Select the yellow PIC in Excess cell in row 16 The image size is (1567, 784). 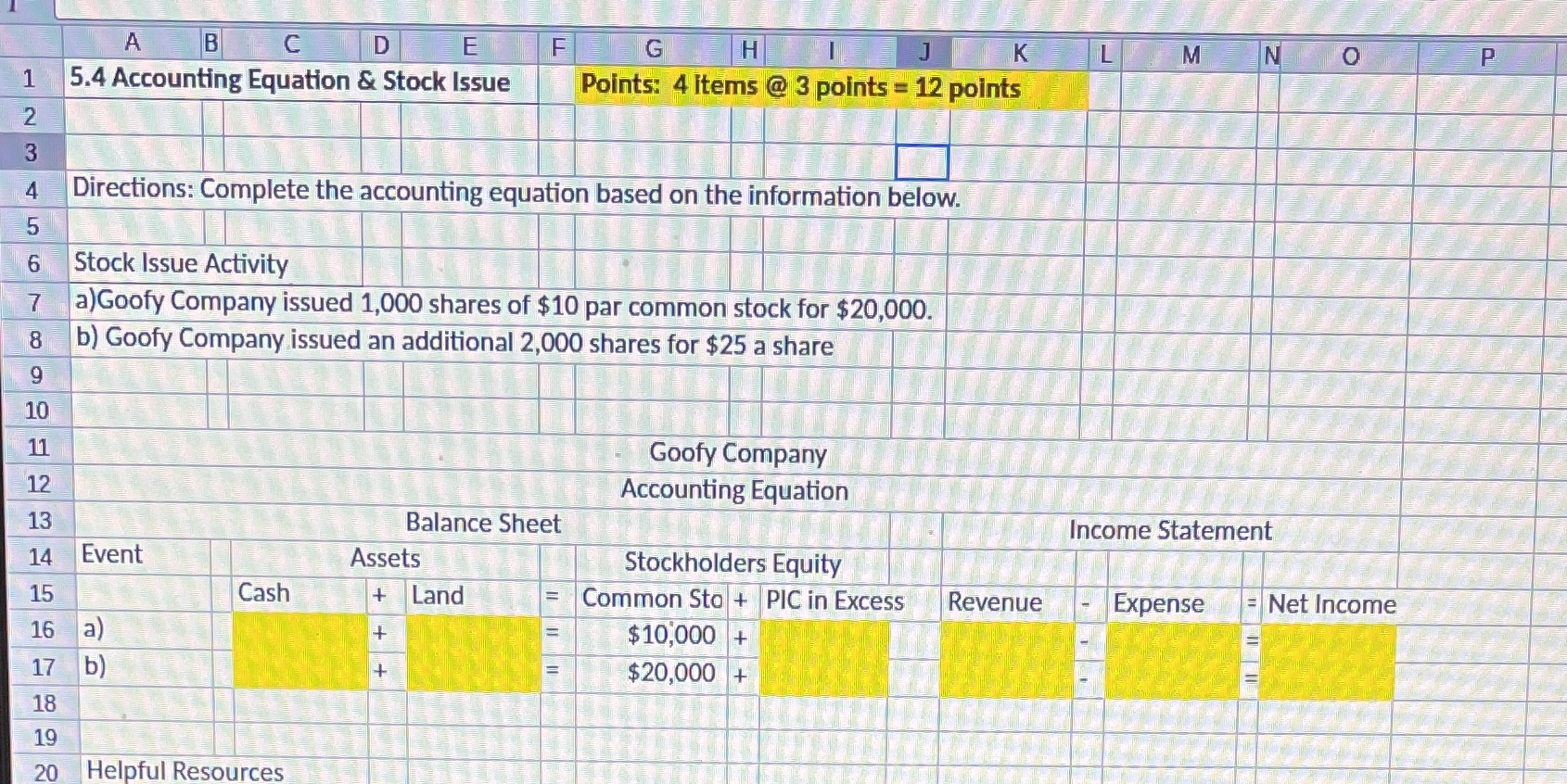(x=823, y=639)
